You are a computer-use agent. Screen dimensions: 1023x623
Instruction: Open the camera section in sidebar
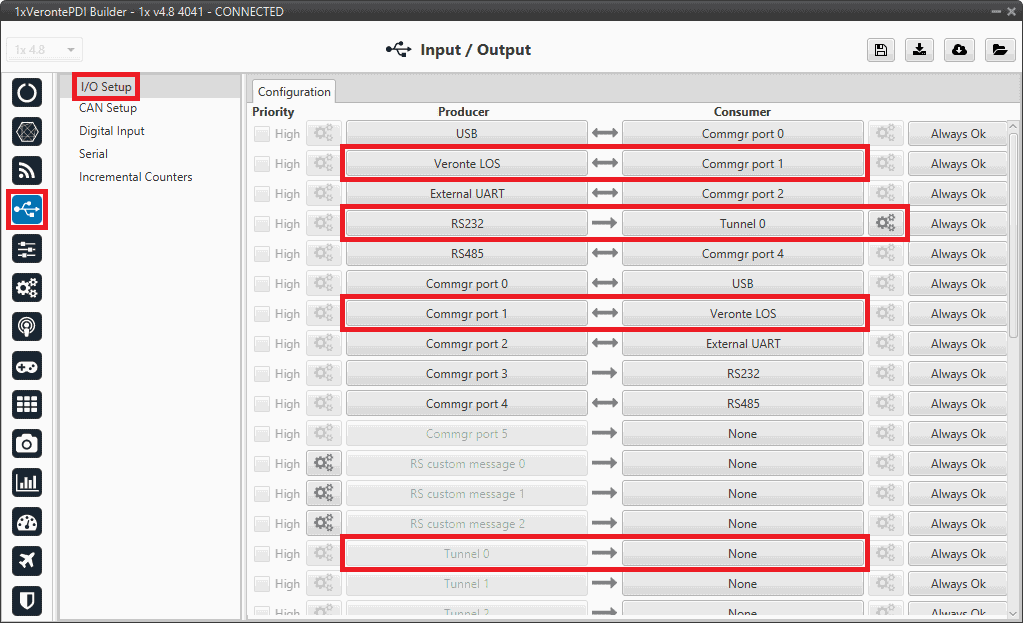27,443
